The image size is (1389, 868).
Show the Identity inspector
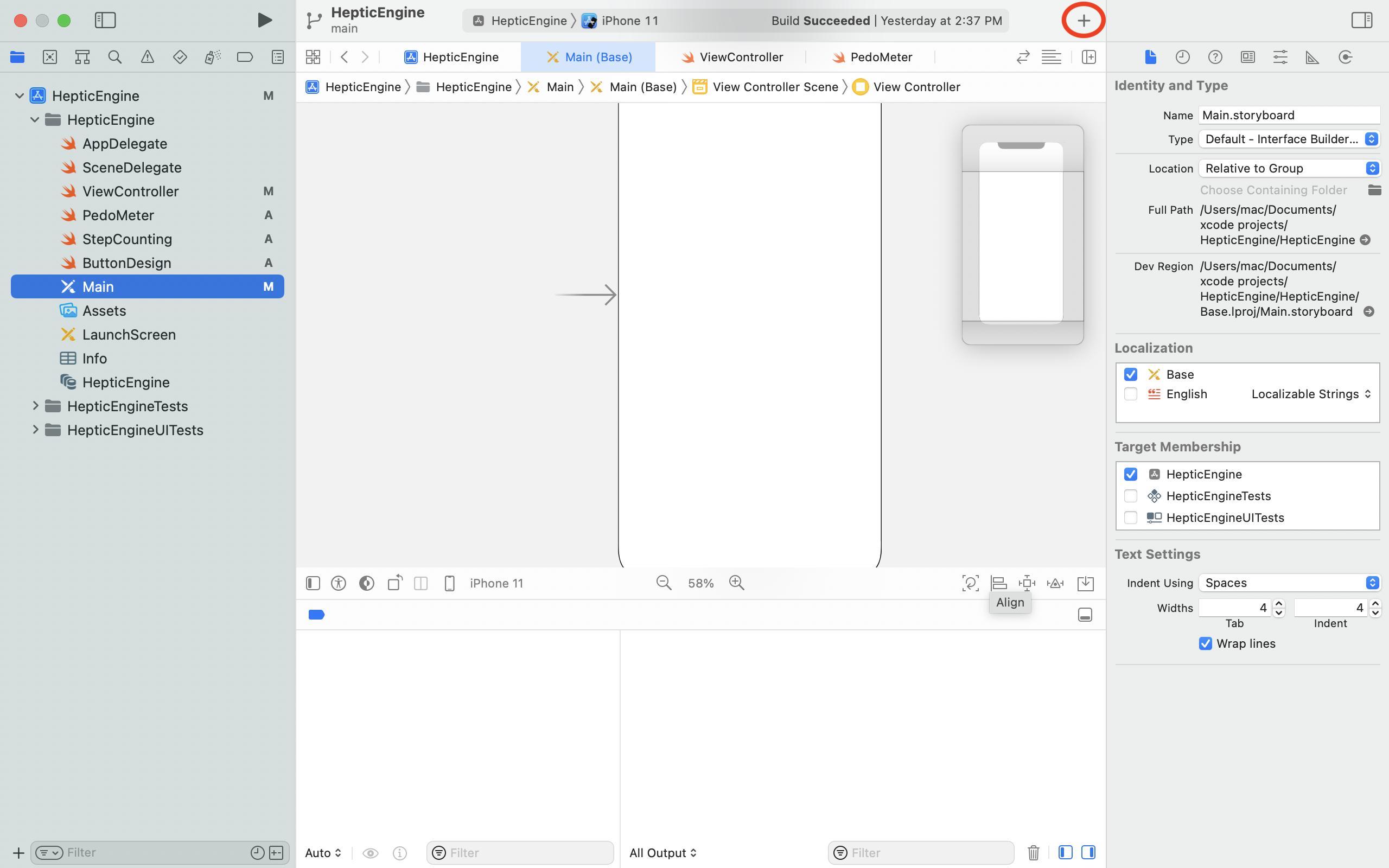click(x=1247, y=57)
